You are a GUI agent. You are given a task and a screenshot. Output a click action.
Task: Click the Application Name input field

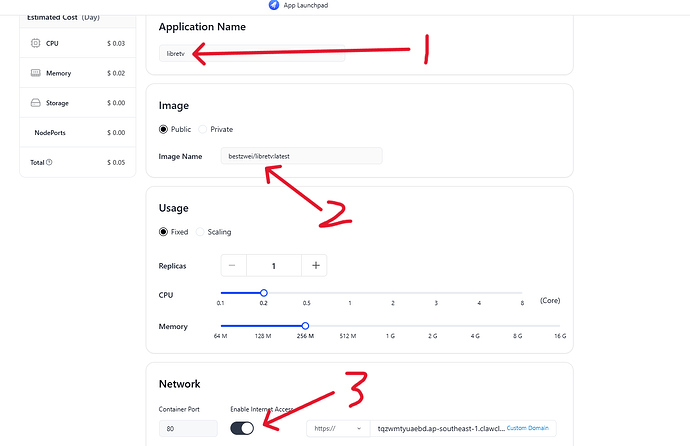coord(252,53)
